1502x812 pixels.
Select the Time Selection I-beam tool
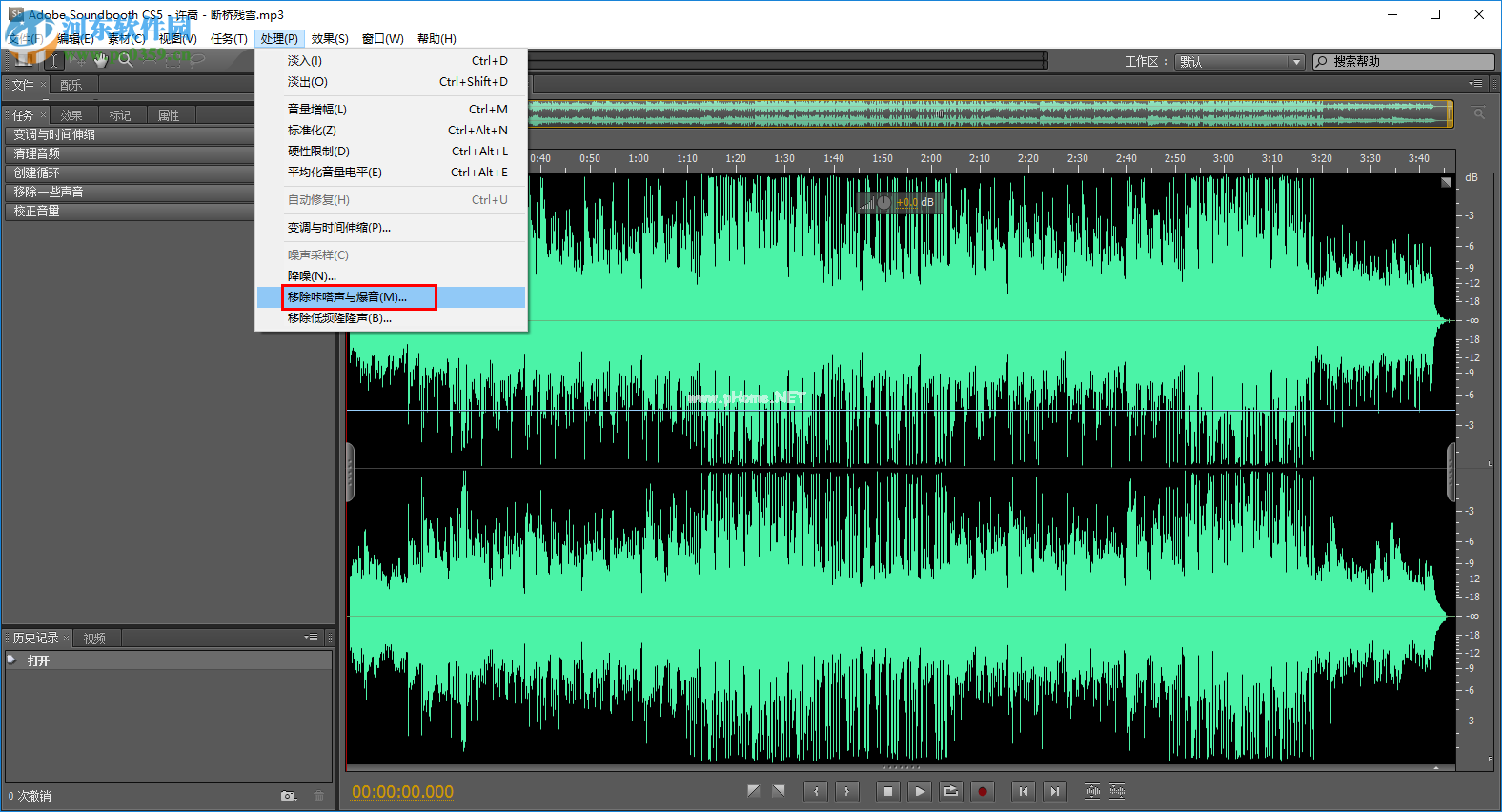tap(54, 61)
